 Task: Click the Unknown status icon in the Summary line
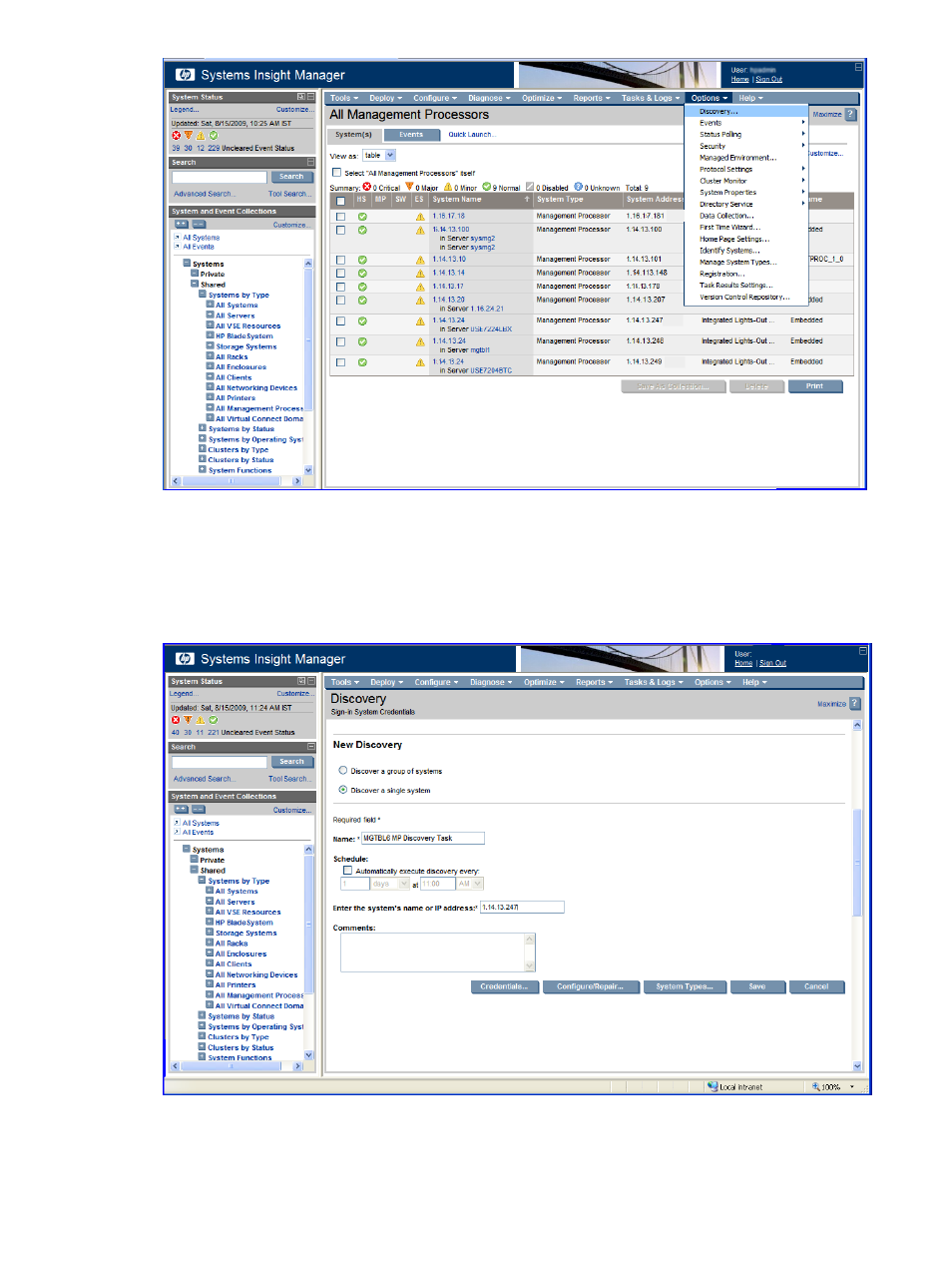coord(579,187)
